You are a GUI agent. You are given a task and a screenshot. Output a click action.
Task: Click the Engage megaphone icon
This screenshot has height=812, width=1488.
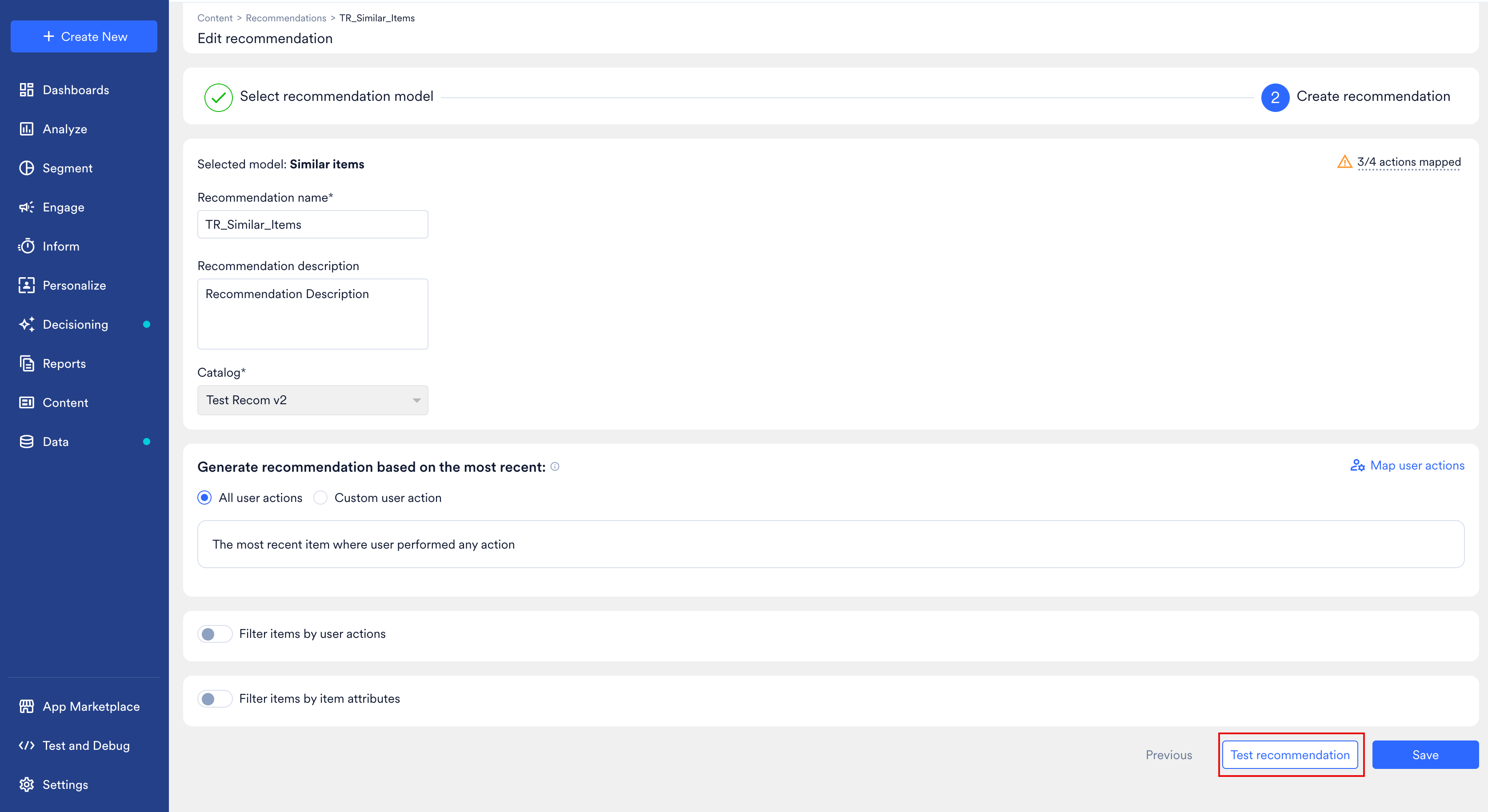(x=27, y=207)
